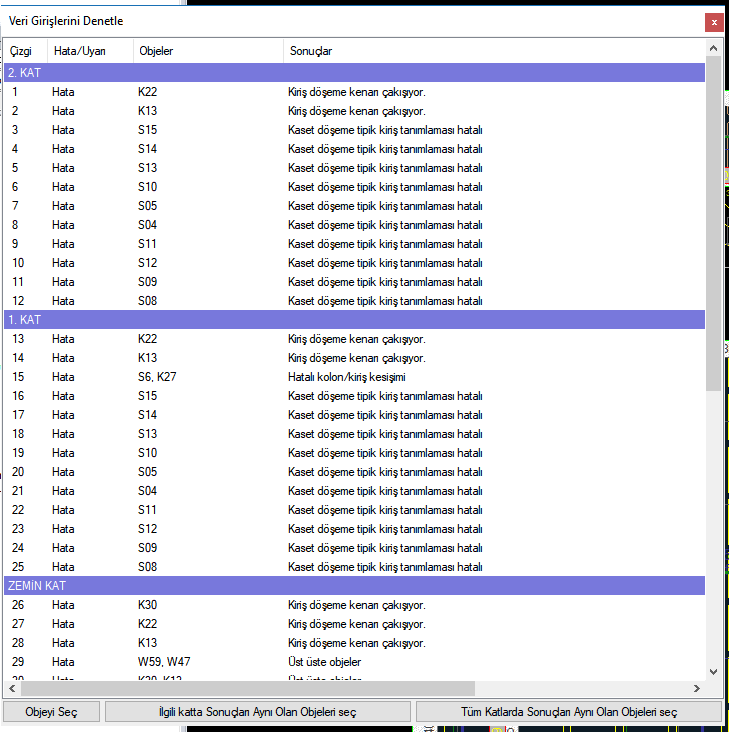Select row 7 with object S05
Image resolution: width=729 pixels, height=732 pixels.
[354, 206]
